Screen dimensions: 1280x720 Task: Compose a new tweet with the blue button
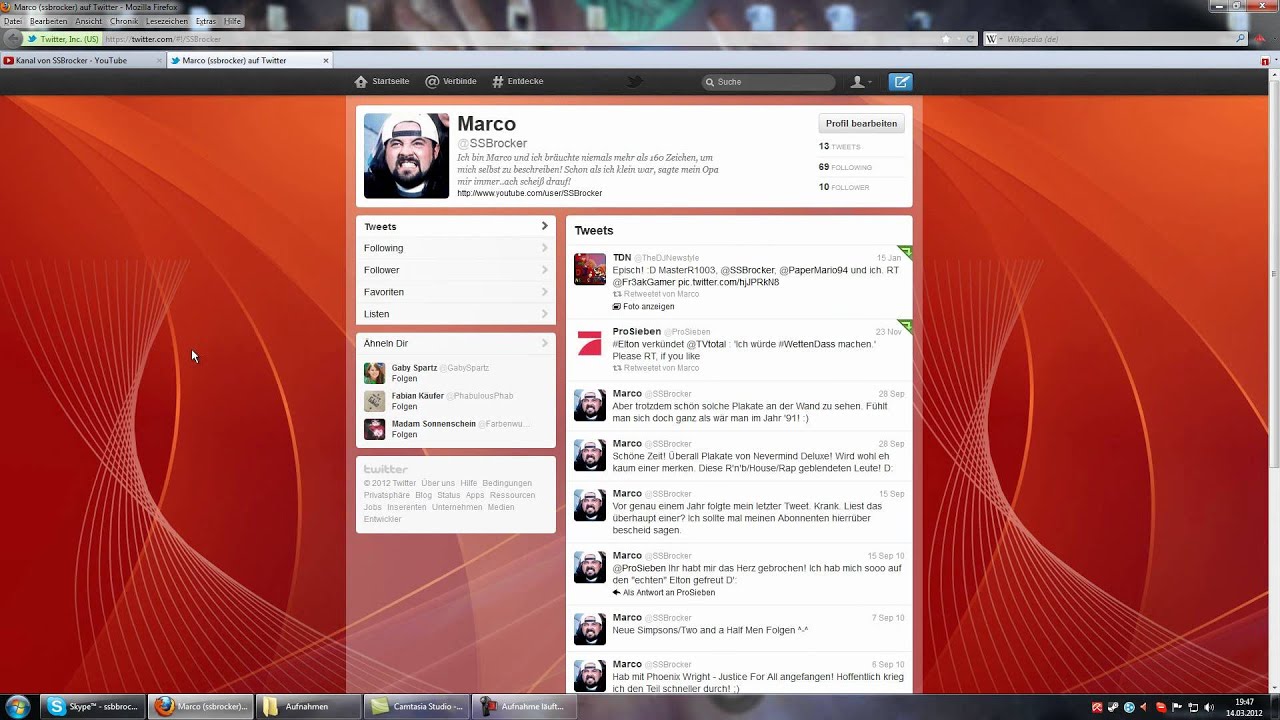click(x=901, y=82)
